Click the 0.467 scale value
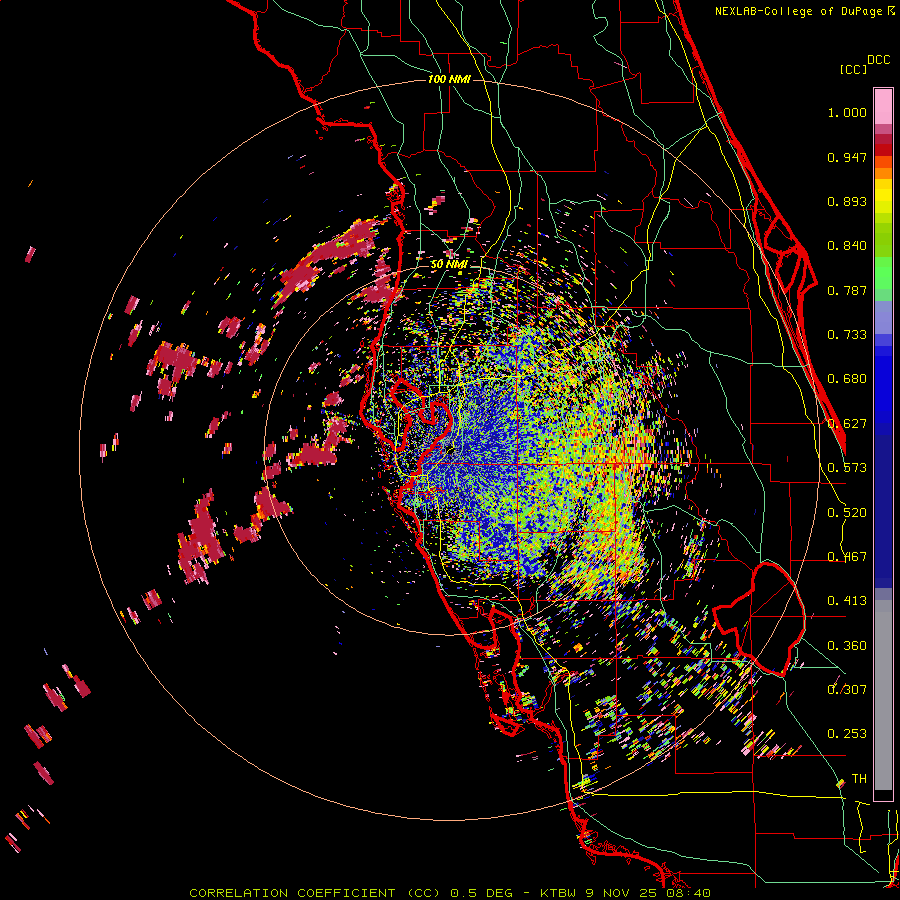The width and height of the screenshot is (900, 900). [847, 556]
